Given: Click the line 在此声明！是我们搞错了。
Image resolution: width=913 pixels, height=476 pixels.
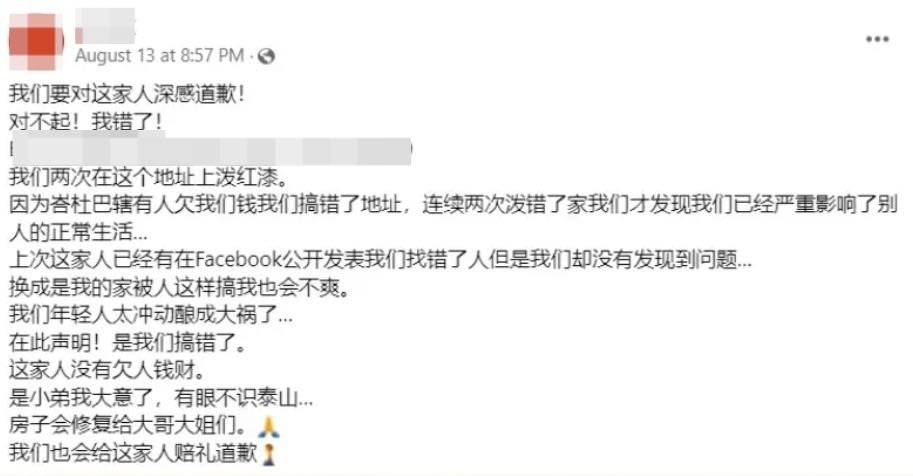Looking at the screenshot, I should tap(128, 343).
